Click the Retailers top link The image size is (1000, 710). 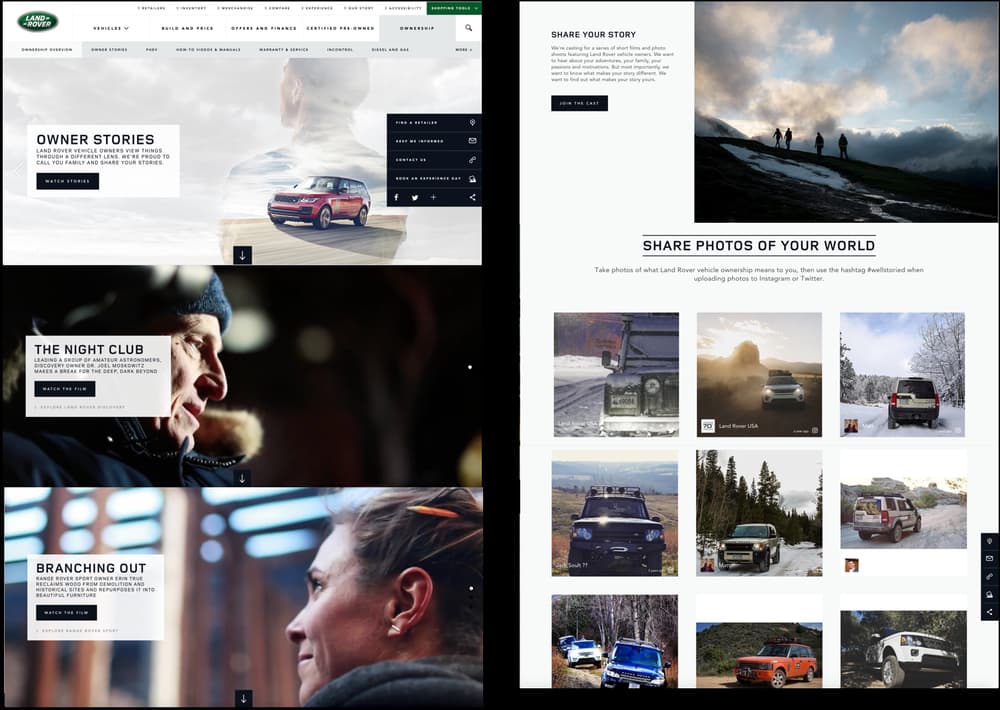(152, 8)
